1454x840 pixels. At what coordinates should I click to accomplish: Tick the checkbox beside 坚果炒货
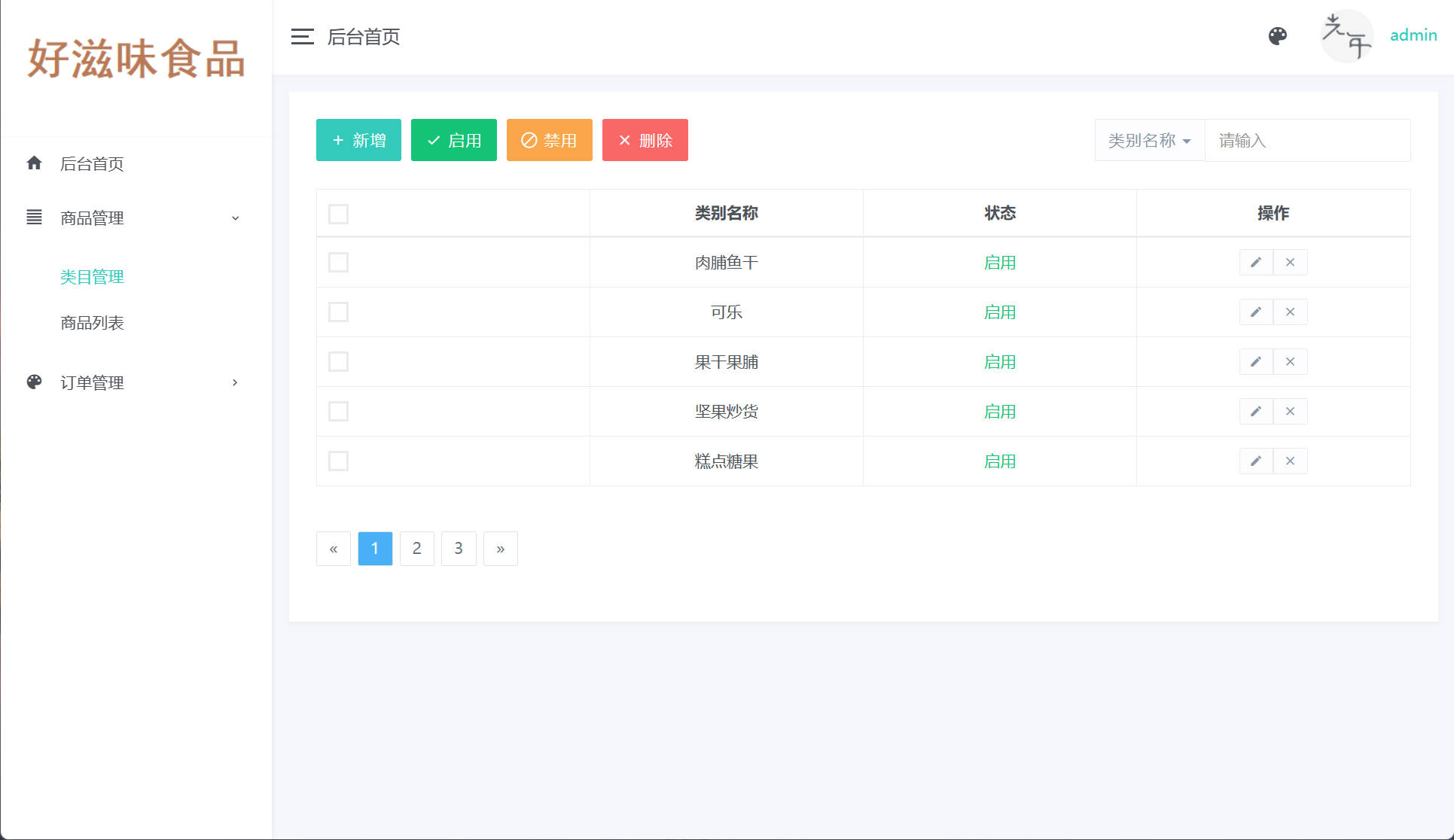[338, 411]
